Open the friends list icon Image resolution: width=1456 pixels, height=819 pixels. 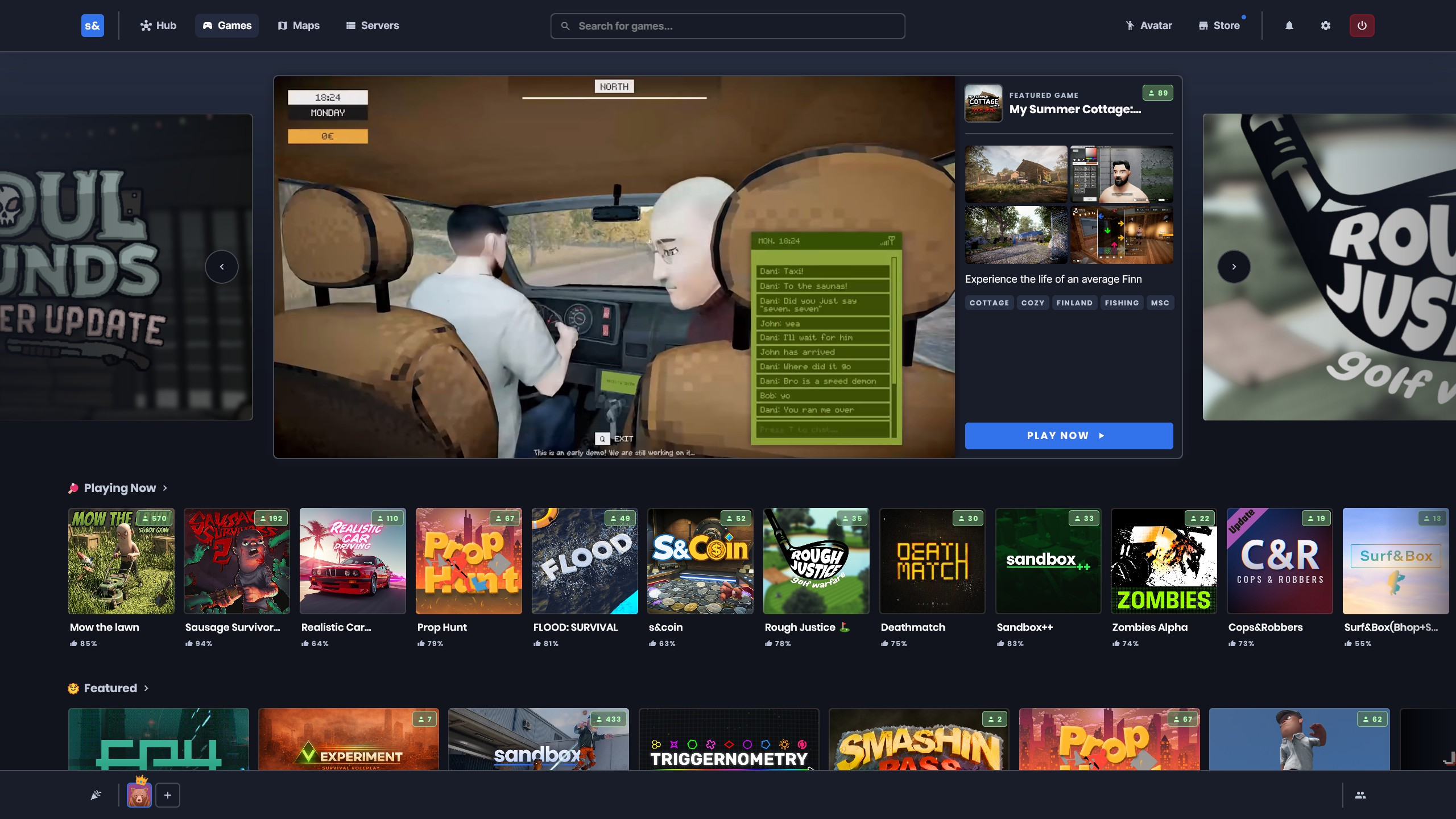point(1360,795)
